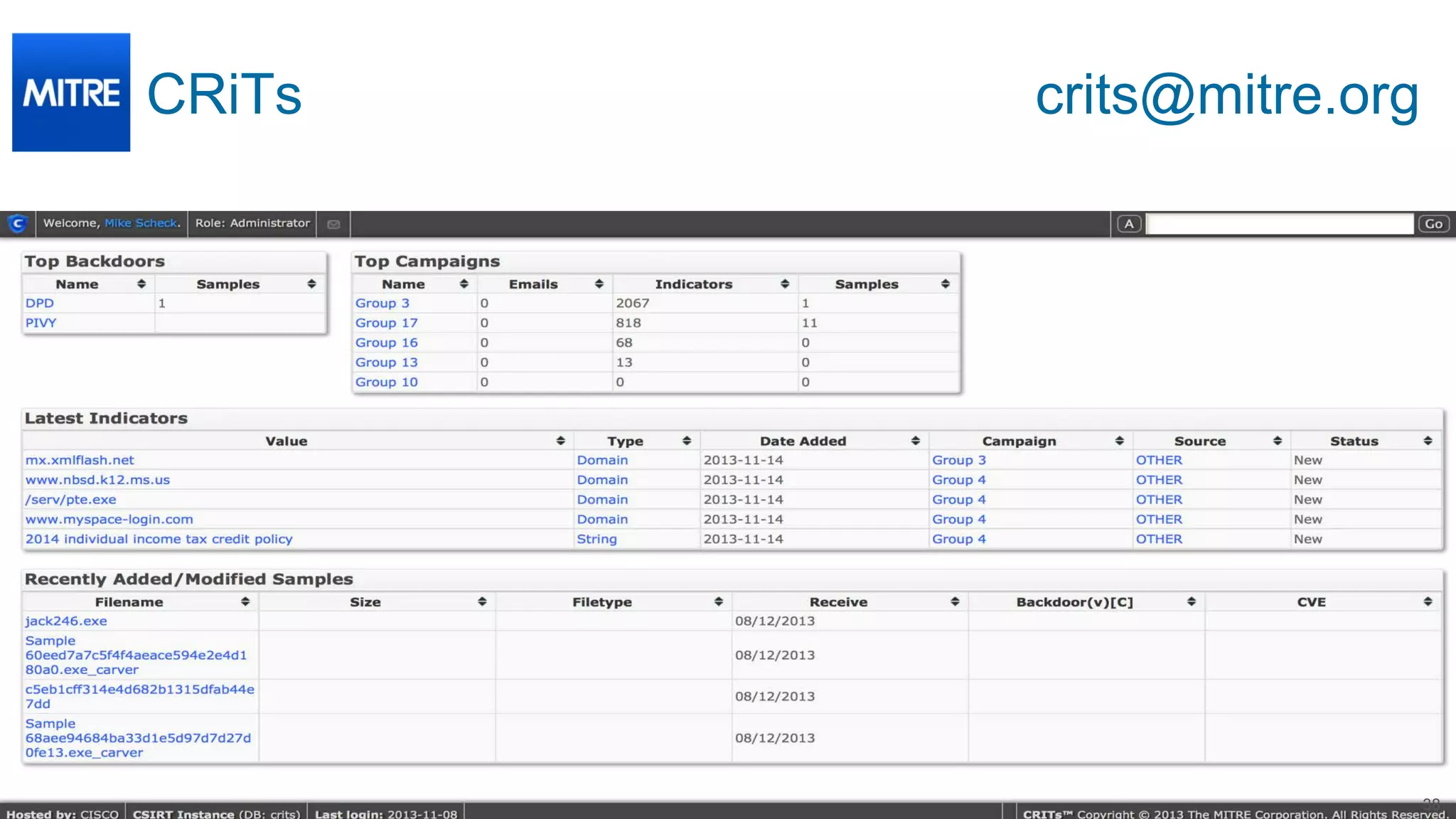Open mx.xmlflash.net indicator link
Image resolution: width=1456 pixels, height=819 pixels.
(80, 460)
